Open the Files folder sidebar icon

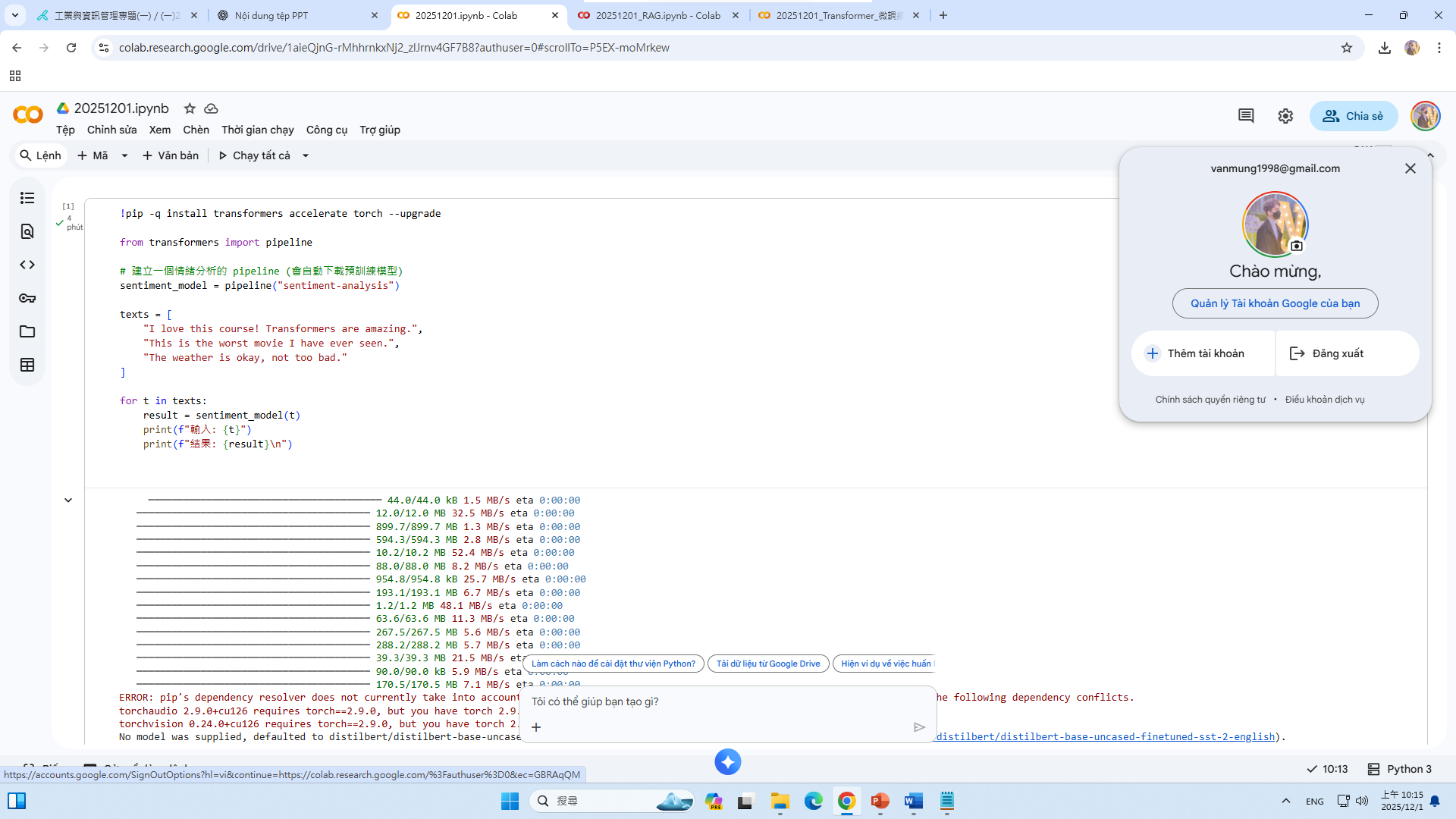[27, 331]
